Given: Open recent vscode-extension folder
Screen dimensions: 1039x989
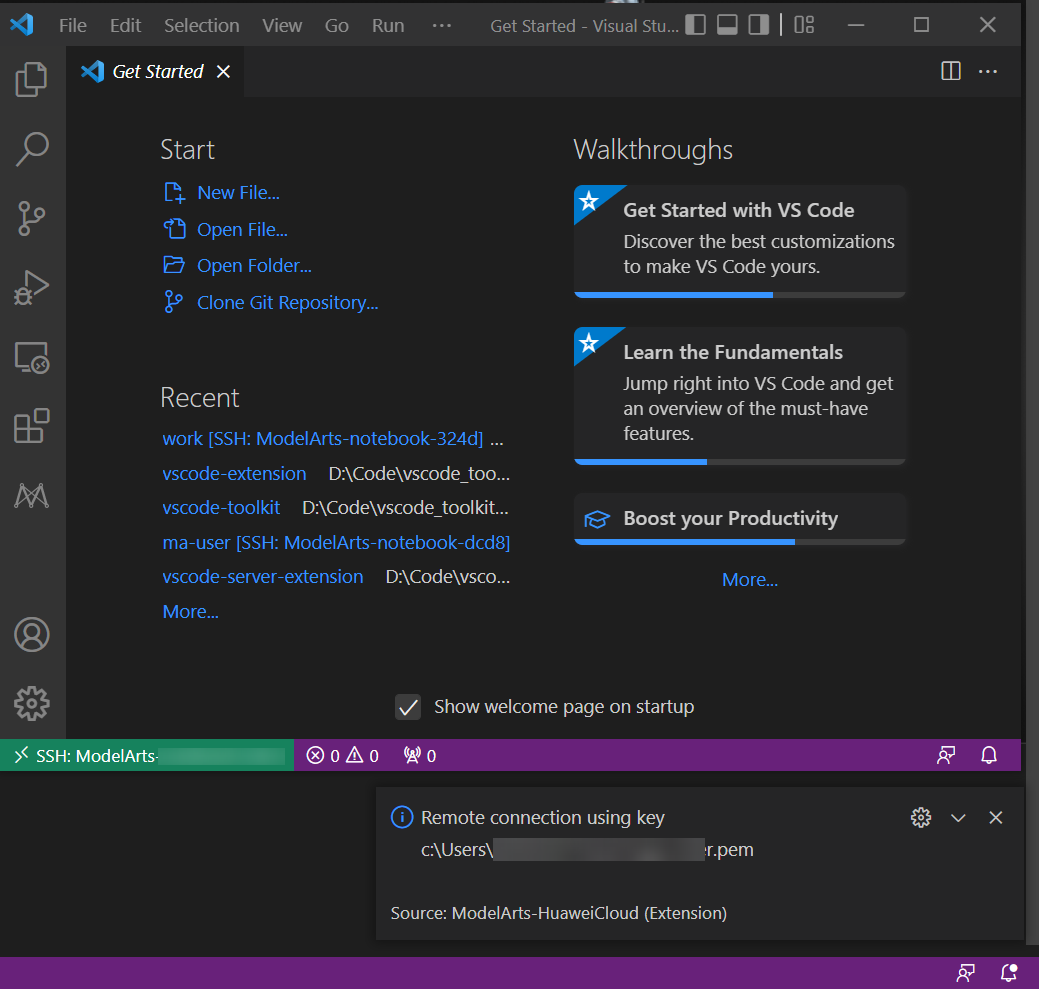Looking at the screenshot, I should pos(234,474).
